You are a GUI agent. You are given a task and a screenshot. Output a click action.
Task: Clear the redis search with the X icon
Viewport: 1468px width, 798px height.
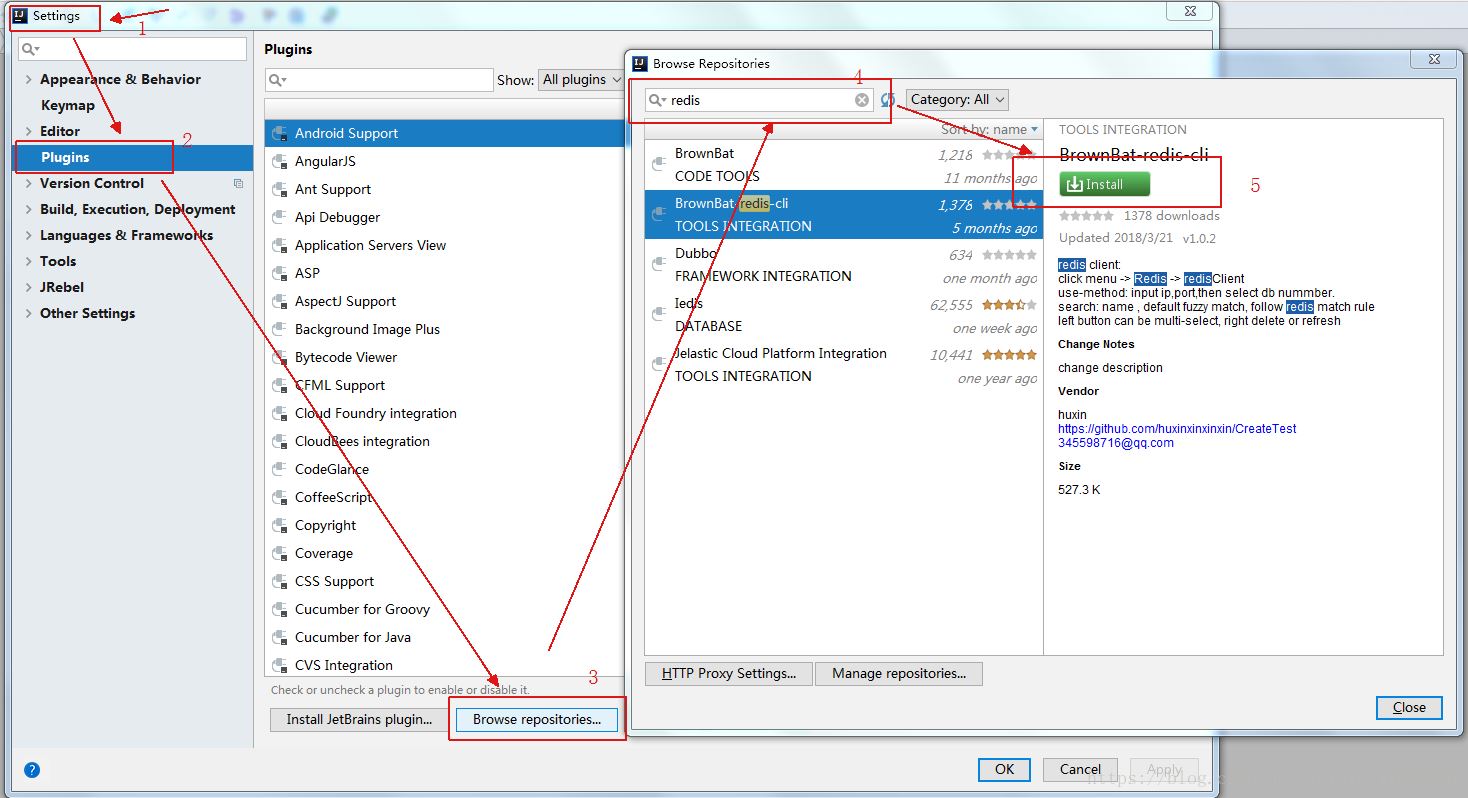point(862,100)
